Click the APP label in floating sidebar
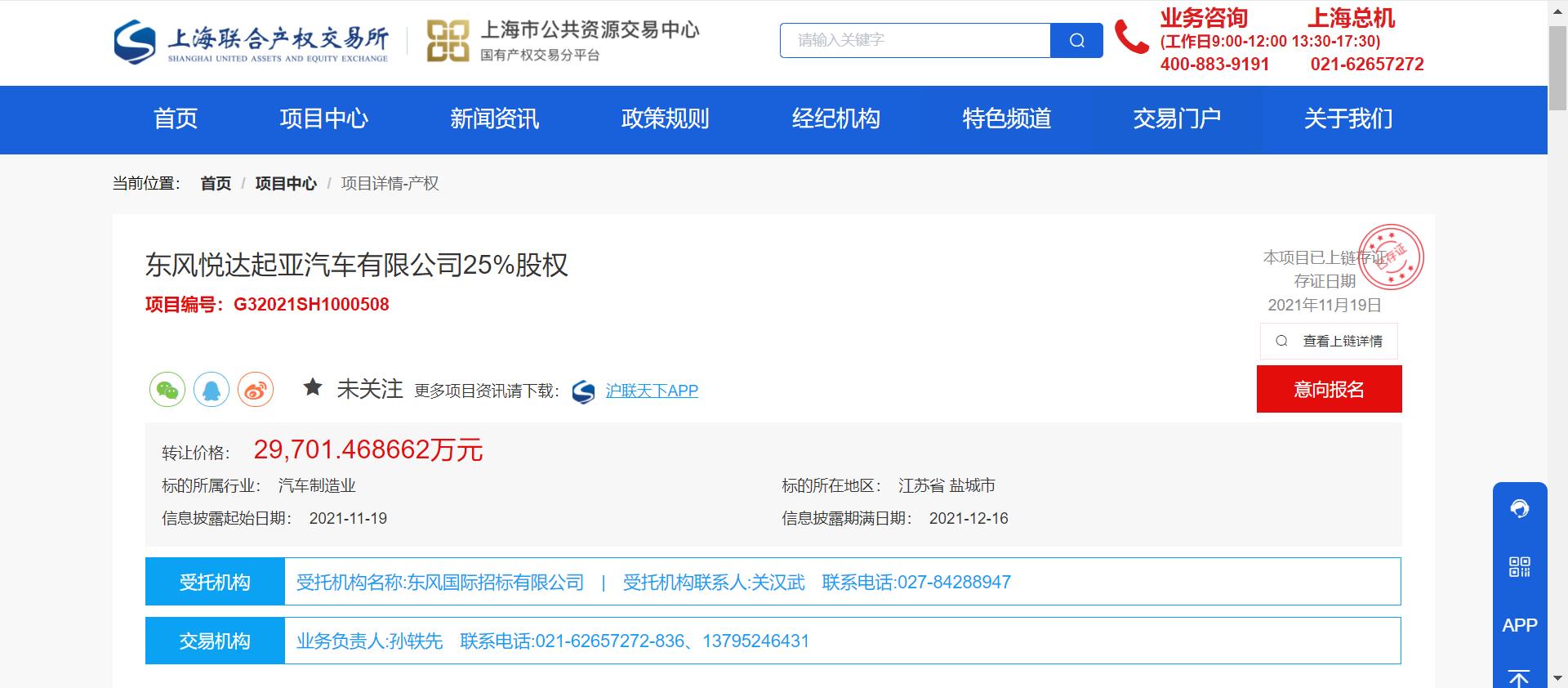This screenshot has height=688, width=1568. click(x=1519, y=625)
